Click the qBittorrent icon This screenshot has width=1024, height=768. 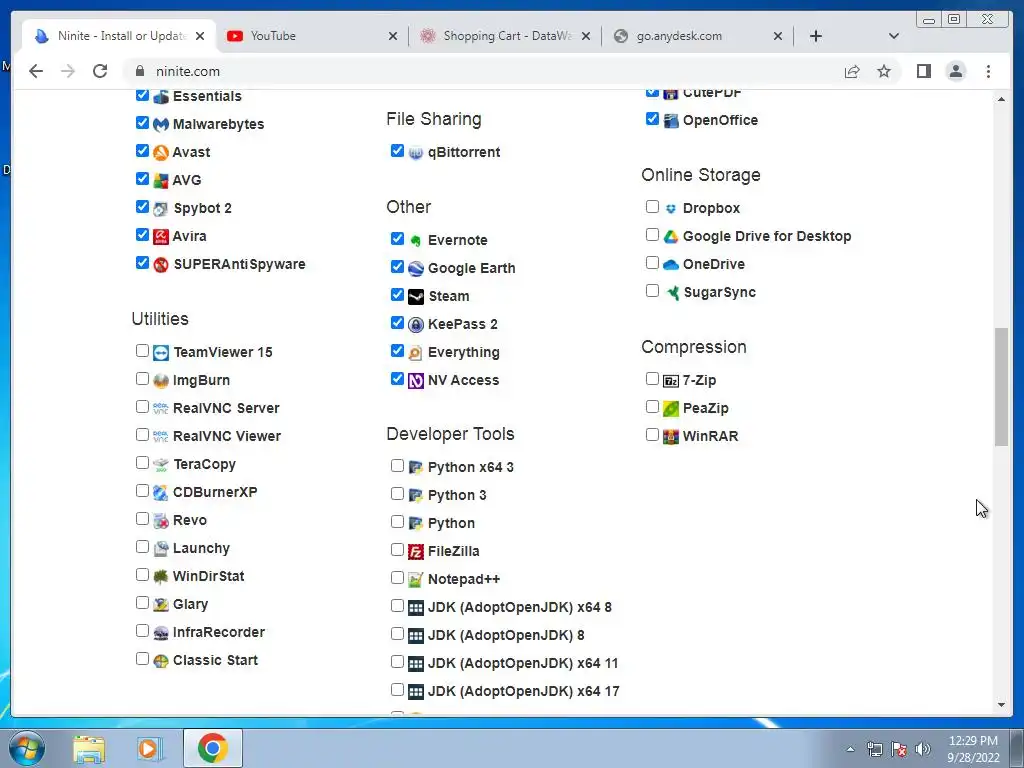[x=416, y=153]
